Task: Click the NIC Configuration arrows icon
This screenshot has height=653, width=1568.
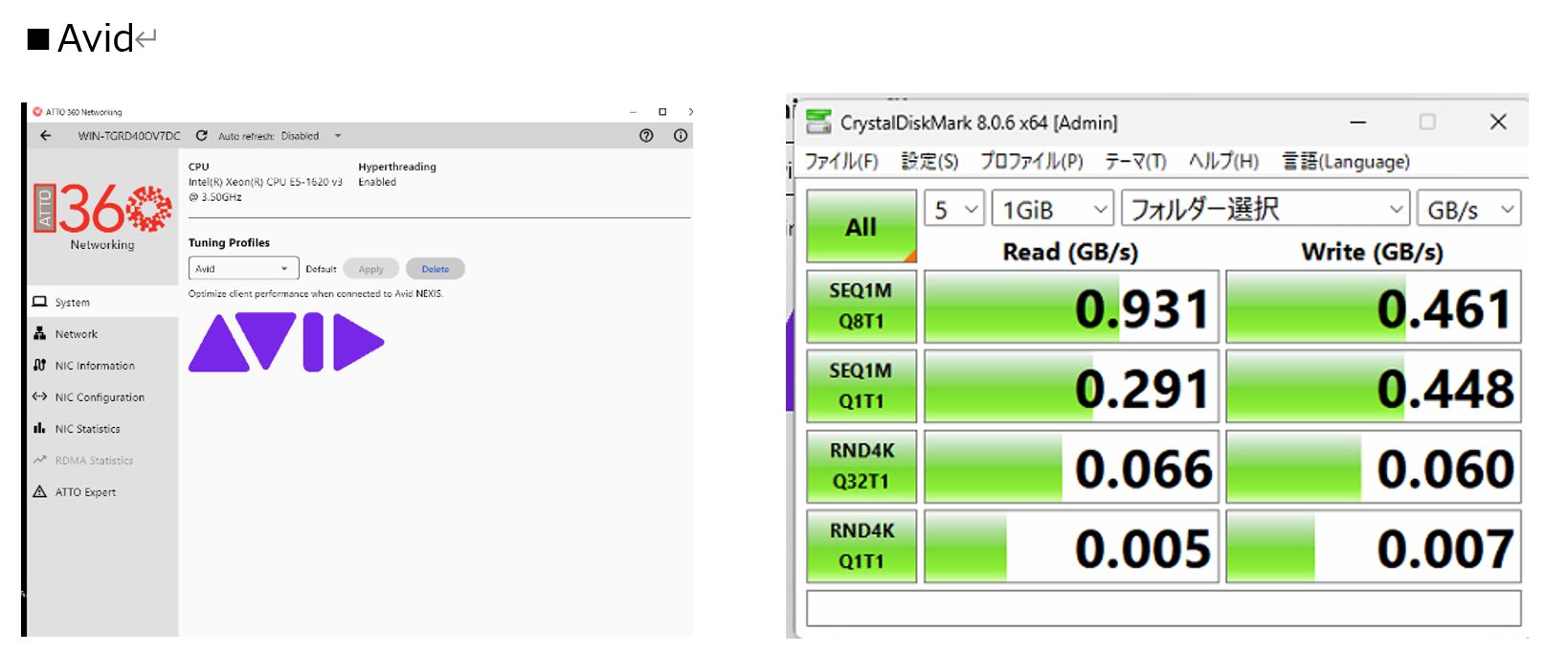Action: [x=39, y=396]
